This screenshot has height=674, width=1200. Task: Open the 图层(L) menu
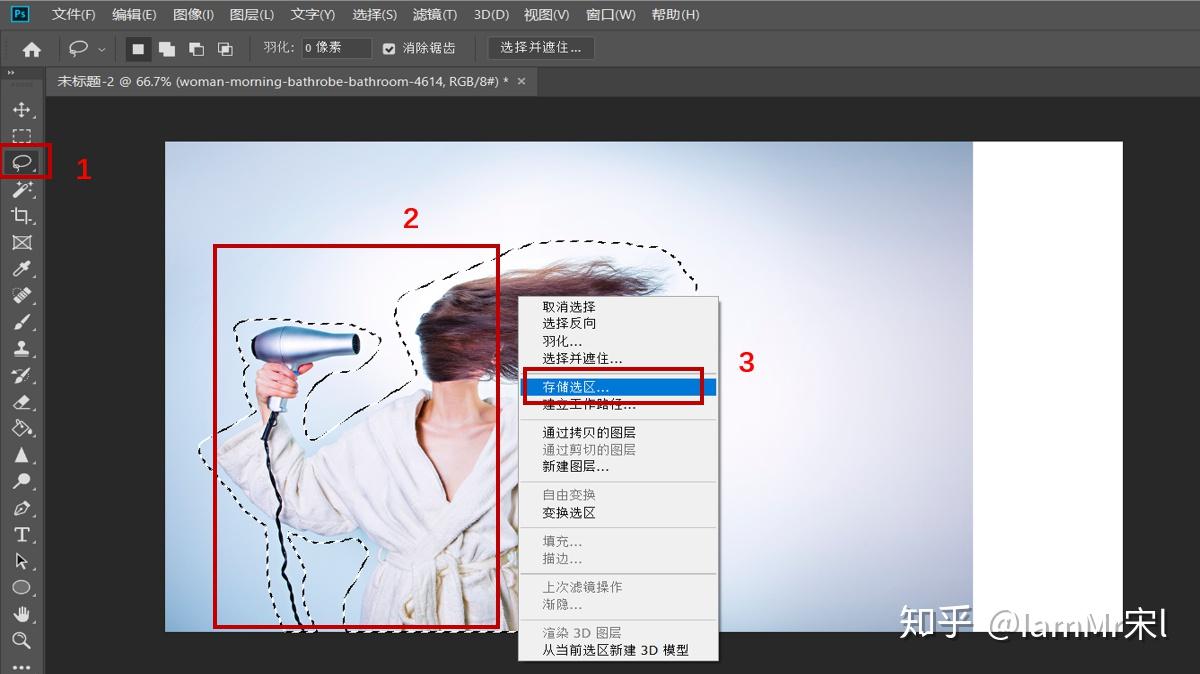(x=251, y=15)
